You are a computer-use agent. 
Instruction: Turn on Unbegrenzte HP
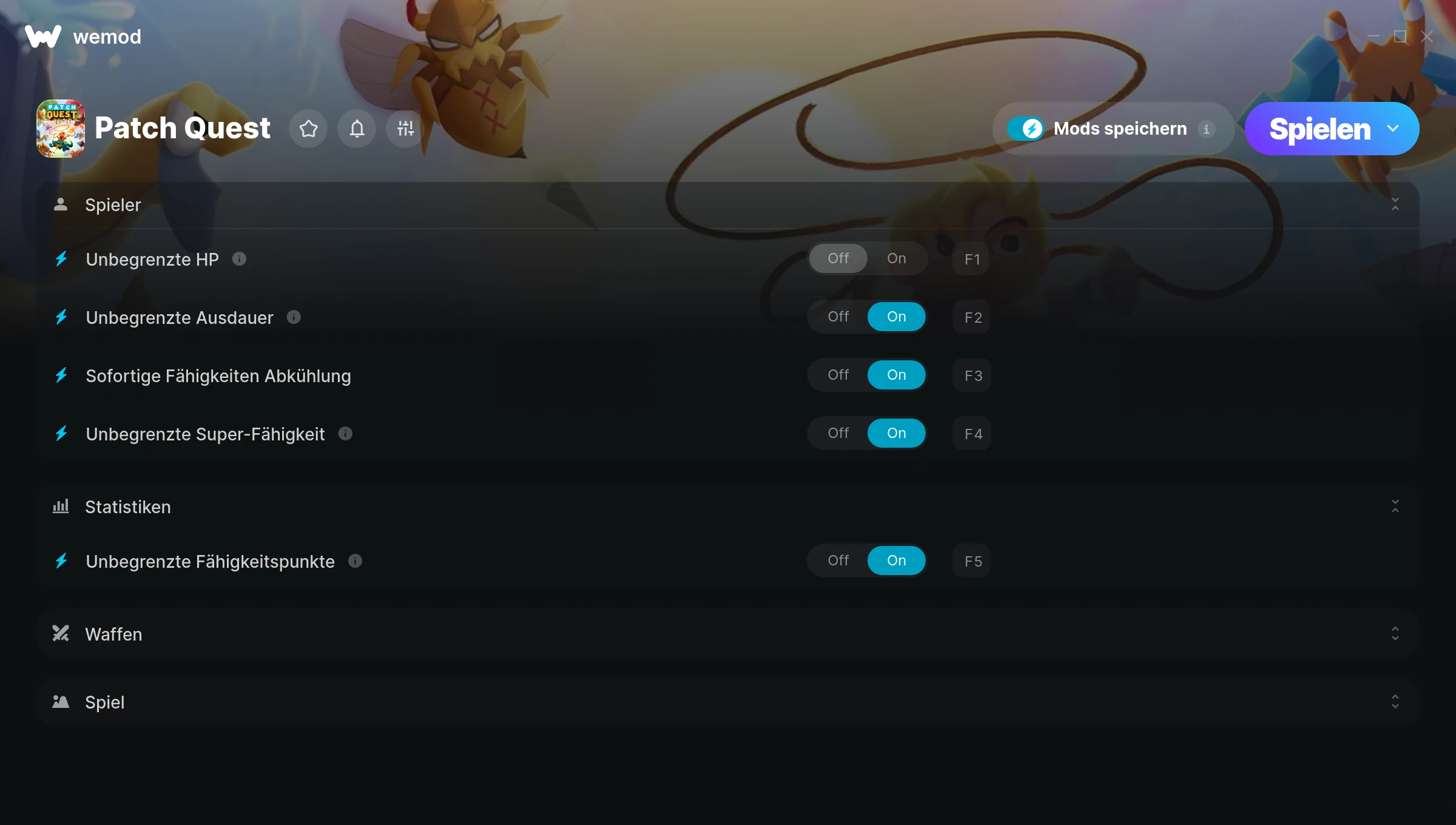pyautogui.click(x=896, y=258)
